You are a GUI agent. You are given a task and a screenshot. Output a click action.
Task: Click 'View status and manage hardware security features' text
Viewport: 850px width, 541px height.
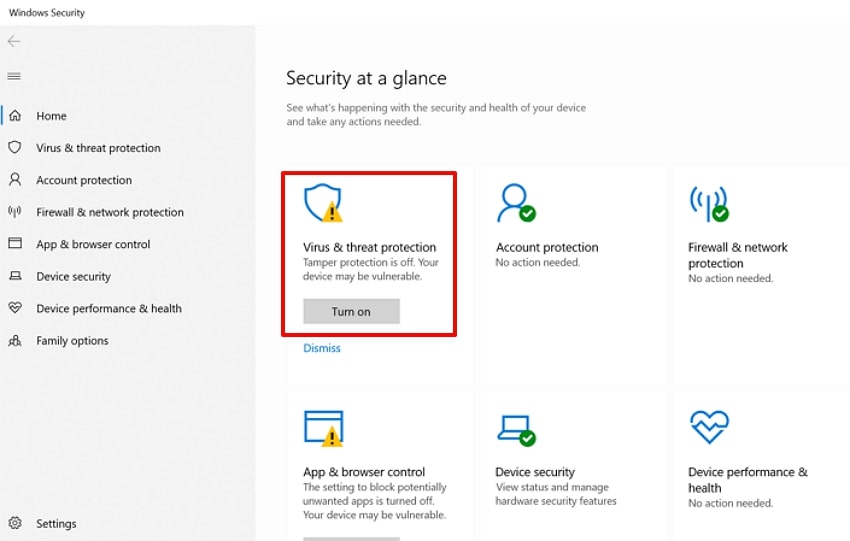[556, 494]
